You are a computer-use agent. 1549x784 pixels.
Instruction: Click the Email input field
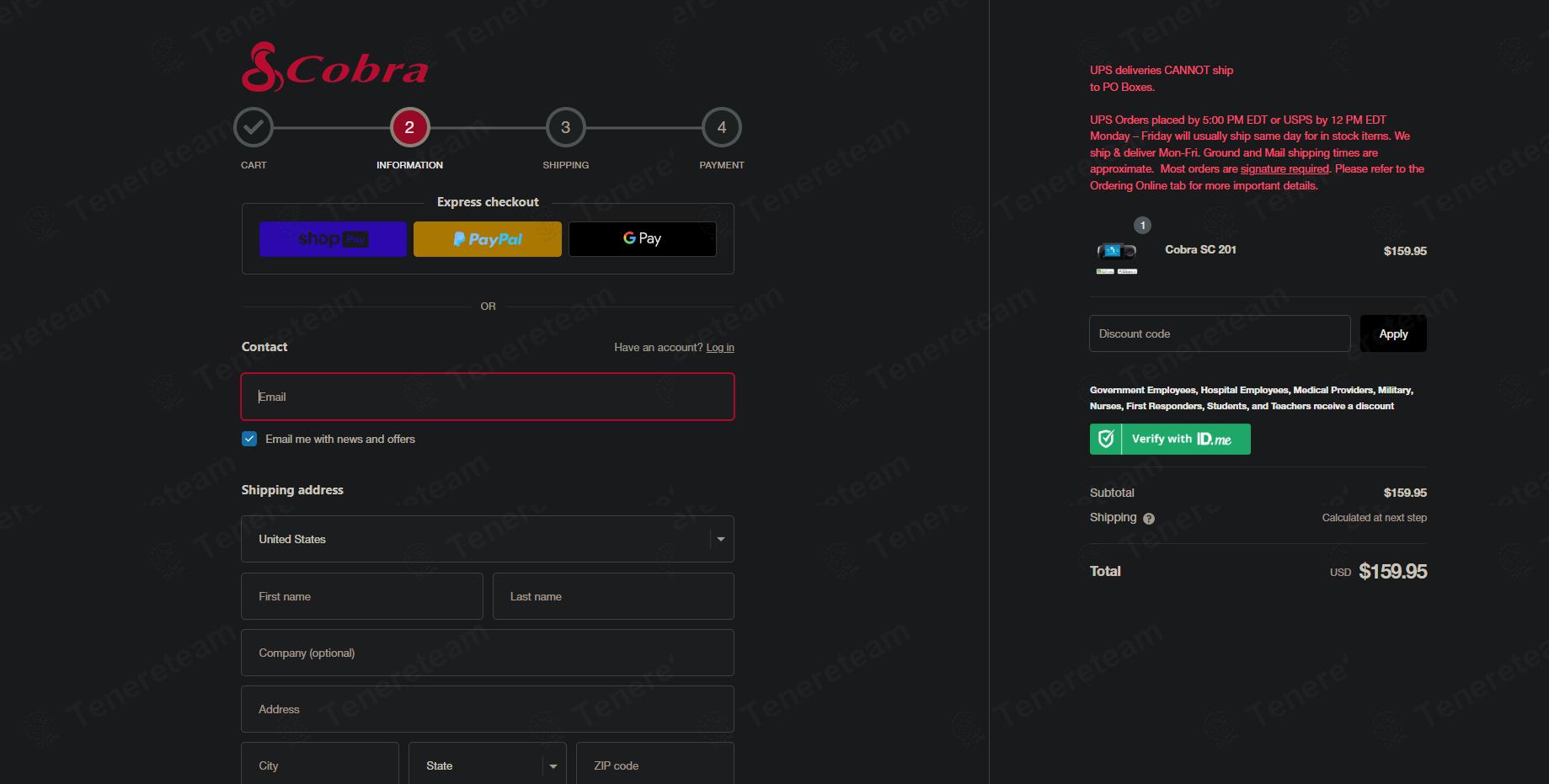(488, 397)
